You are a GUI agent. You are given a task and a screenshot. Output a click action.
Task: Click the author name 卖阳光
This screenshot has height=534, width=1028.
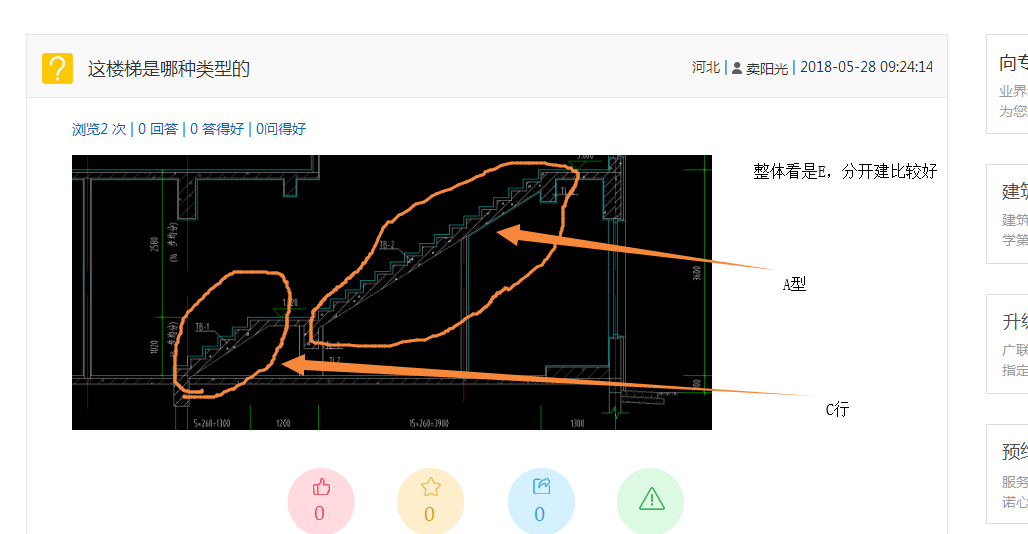[x=767, y=68]
